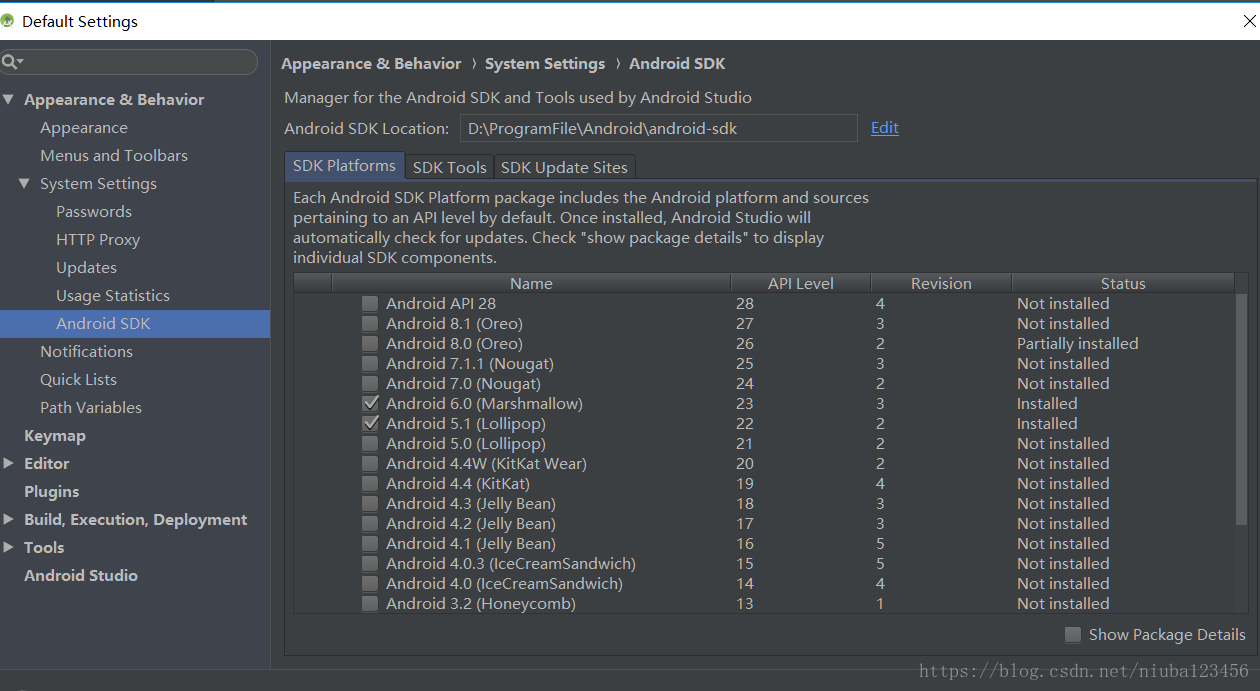Click Appearance & Behavior in the breadcrumb

tap(371, 63)
